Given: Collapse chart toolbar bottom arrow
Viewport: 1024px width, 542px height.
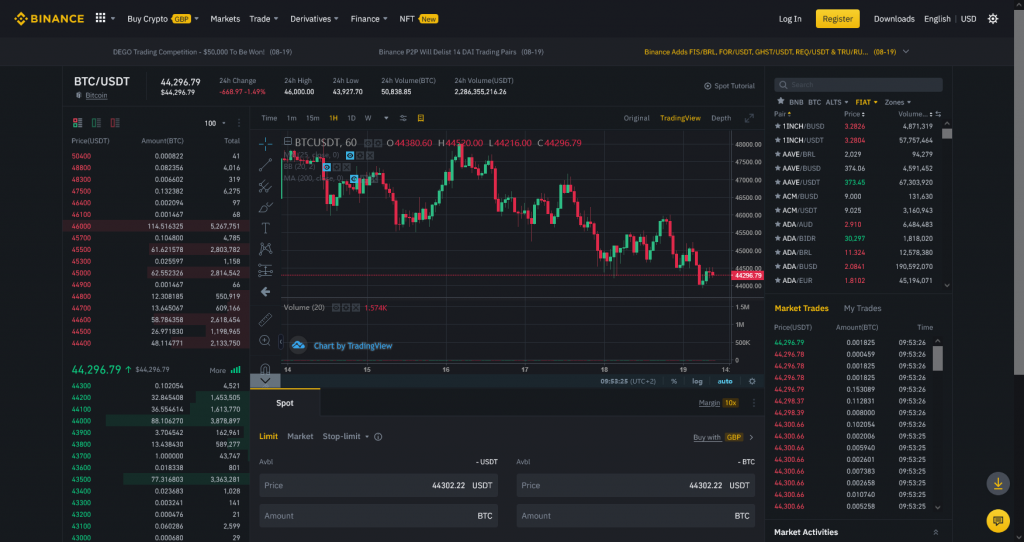Looking at the screenshot, I should point(265,381).
